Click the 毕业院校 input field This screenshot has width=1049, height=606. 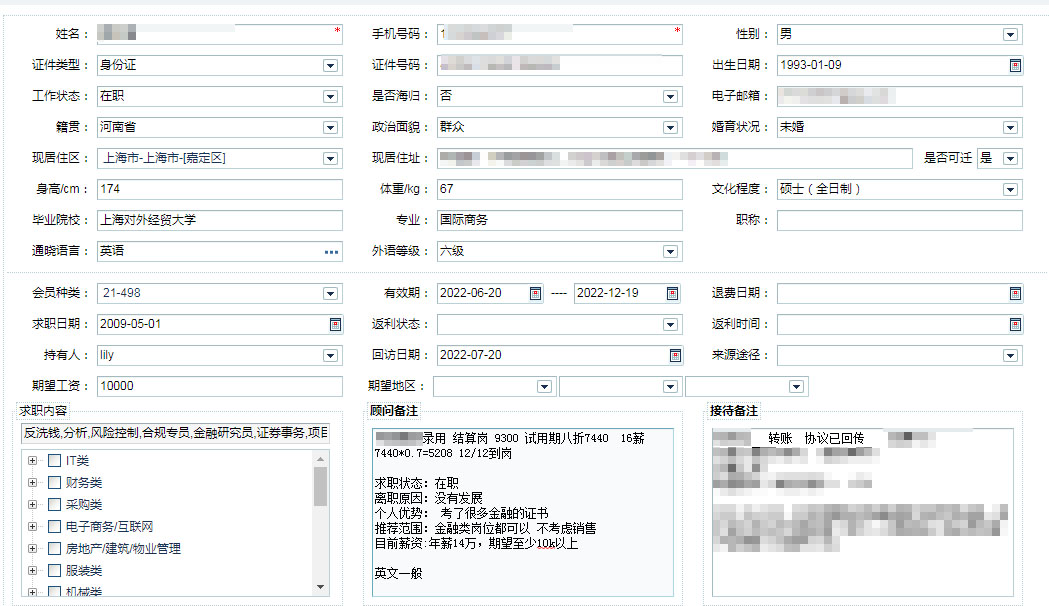point(219,220)
